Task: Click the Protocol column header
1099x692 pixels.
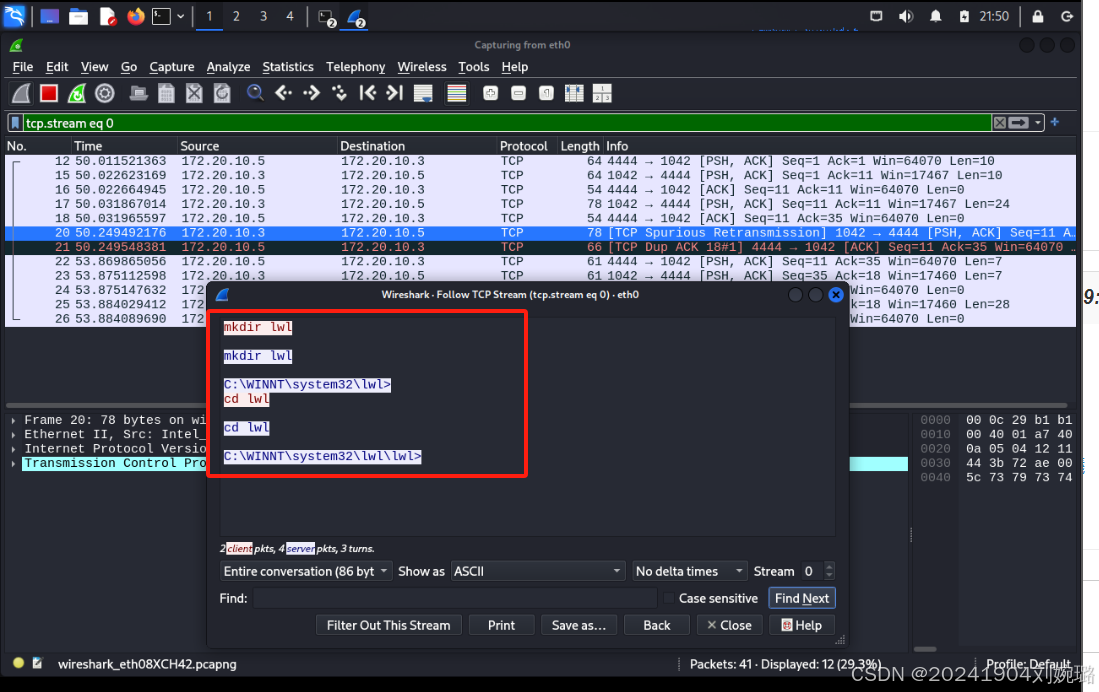Action: pyautogui.click(x=527, y=146)
